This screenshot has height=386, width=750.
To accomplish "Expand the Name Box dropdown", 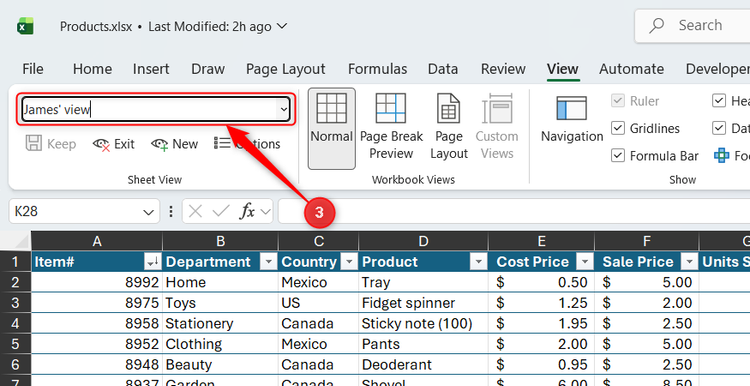I will (149, 211).
